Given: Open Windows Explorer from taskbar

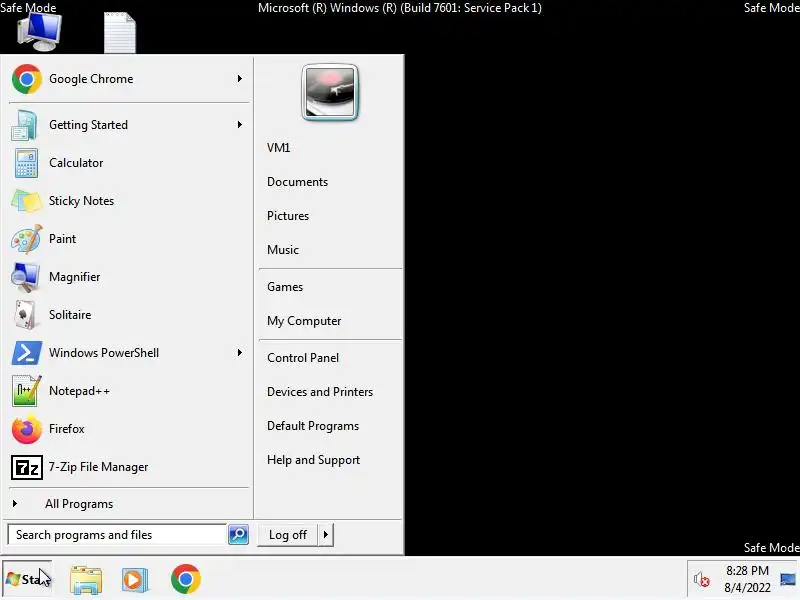Looking at the screenshot, I should point(86,580).
